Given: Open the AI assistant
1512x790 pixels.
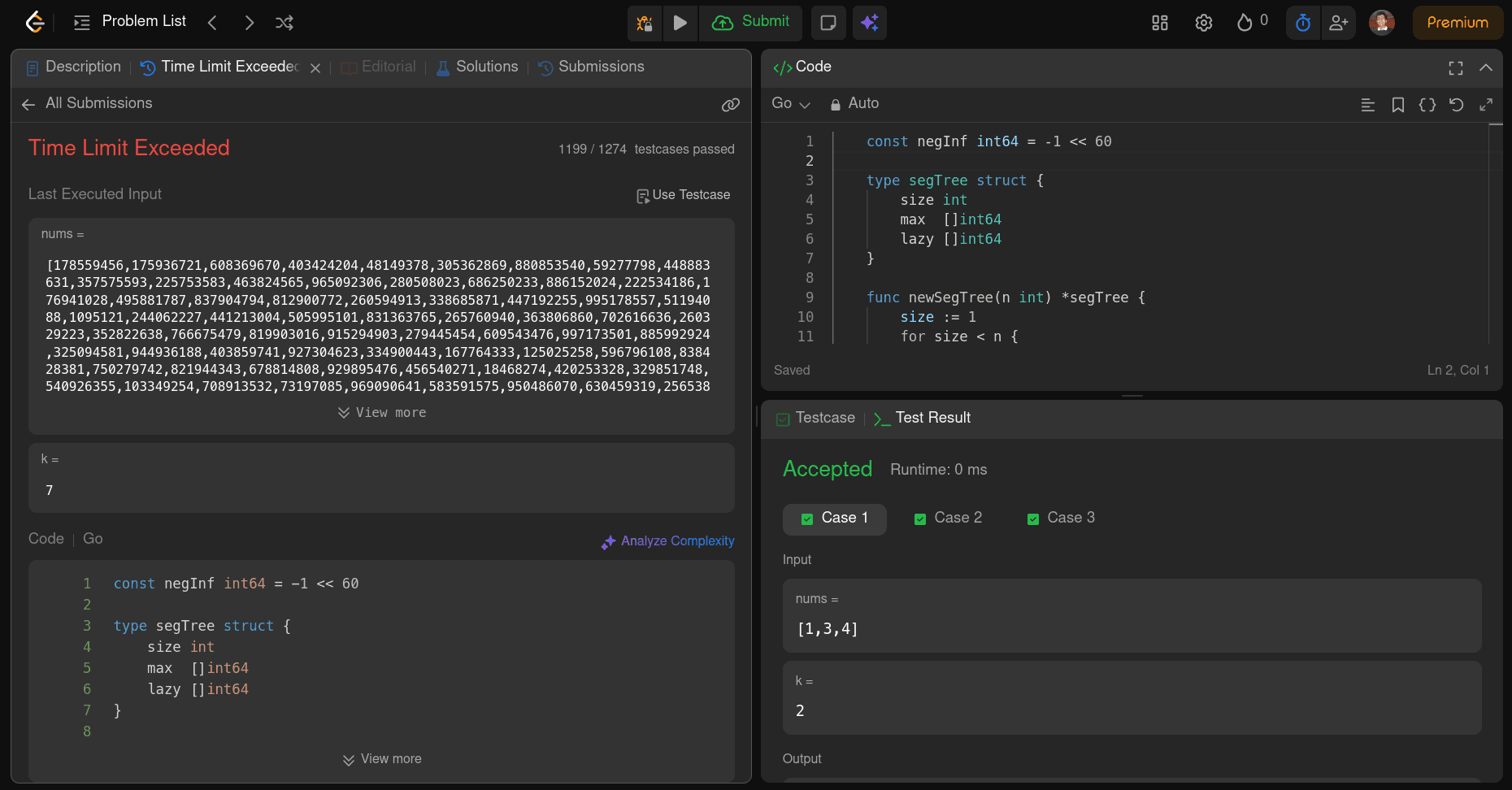Looking at the screenshot, I should pyautogui.click(x=870, y=22).
